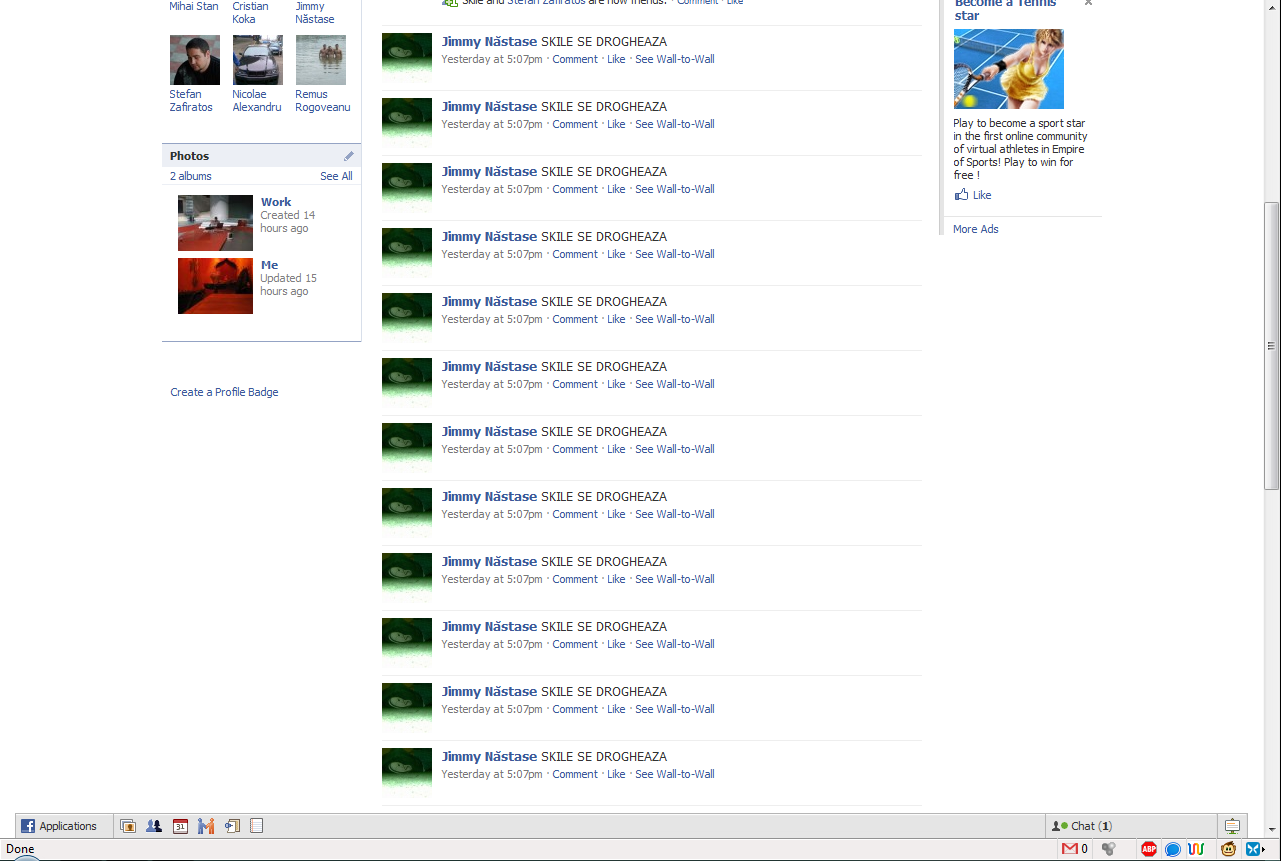
Task: Click the icon just right of the M-shaped icon
Action: tap(232, 826)
